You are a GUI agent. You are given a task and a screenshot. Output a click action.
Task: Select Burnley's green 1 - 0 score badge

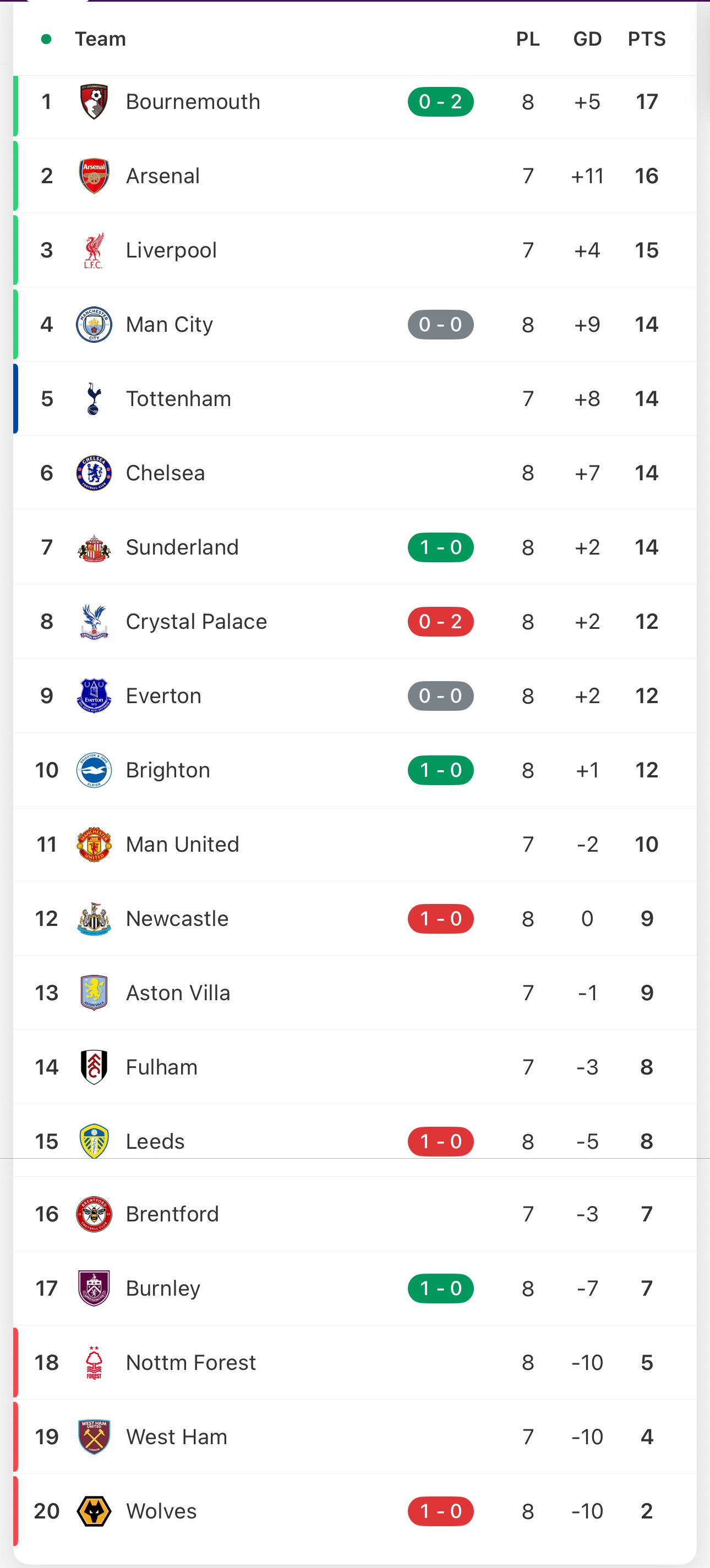coord(440,1288)
